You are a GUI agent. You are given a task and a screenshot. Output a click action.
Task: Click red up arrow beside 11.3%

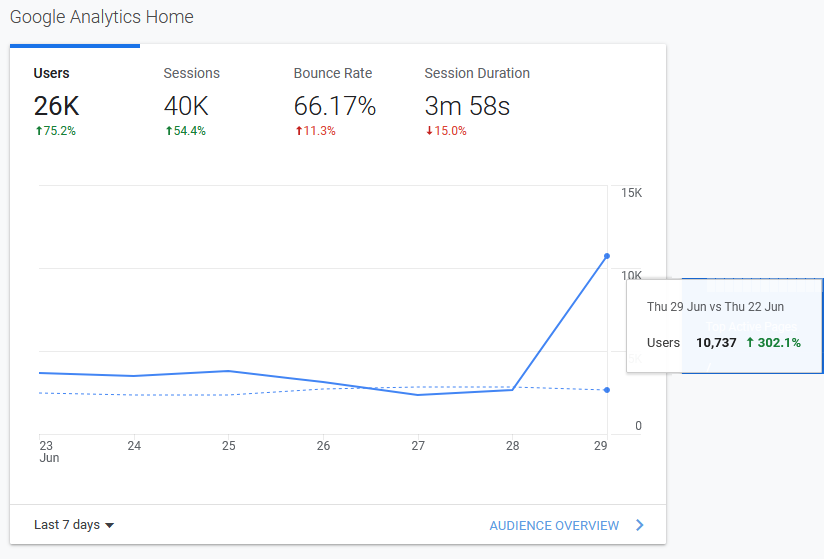click(x=298, y=131)
